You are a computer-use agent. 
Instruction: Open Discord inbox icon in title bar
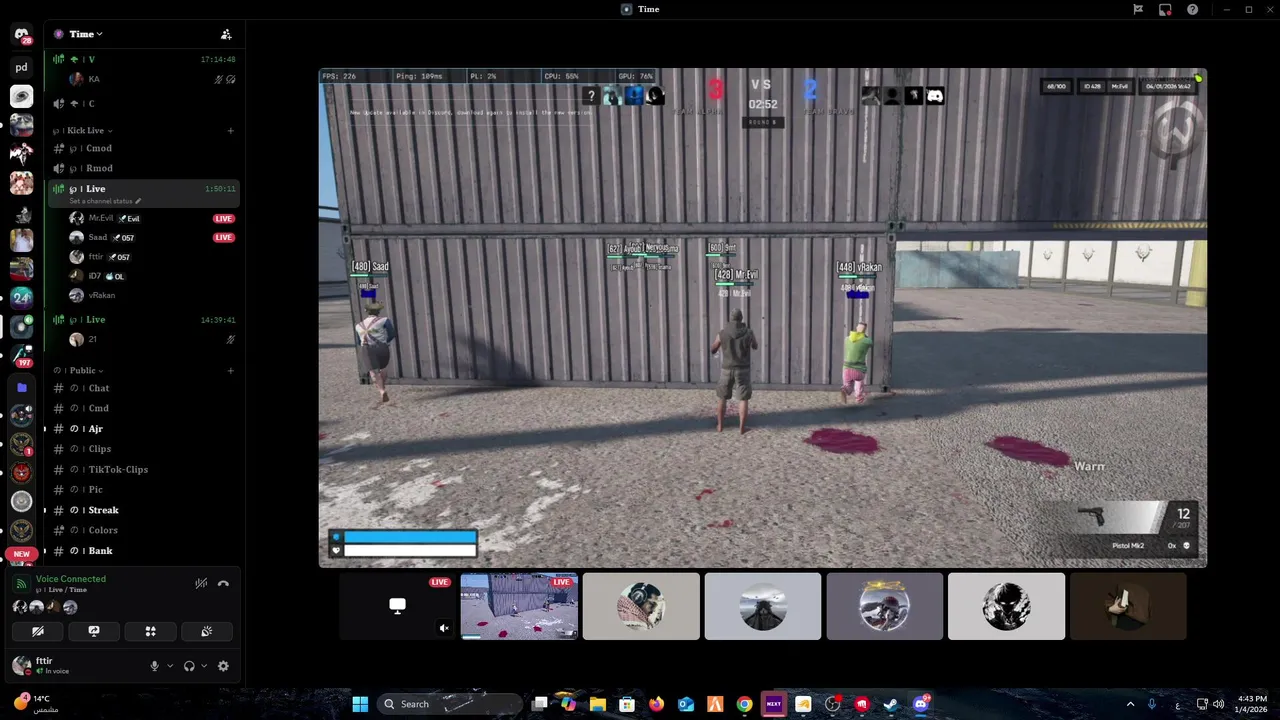click(x=1165, y=9)
